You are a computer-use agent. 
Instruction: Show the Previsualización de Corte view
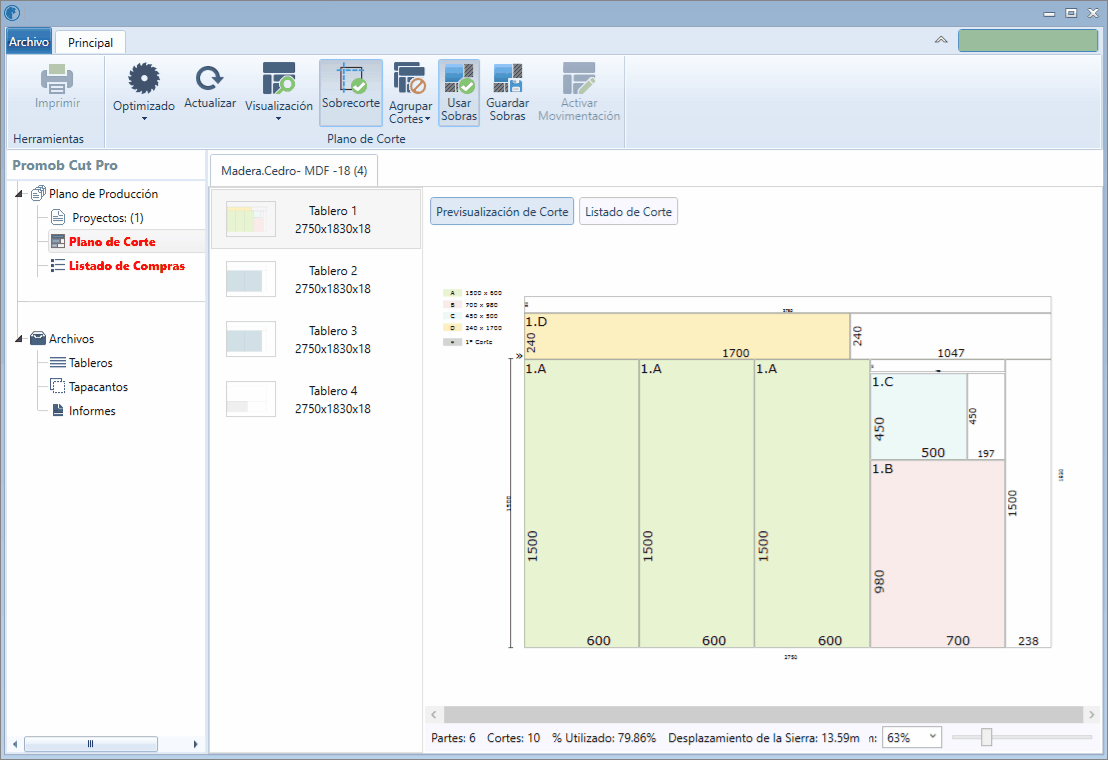(x=502, y=211)
